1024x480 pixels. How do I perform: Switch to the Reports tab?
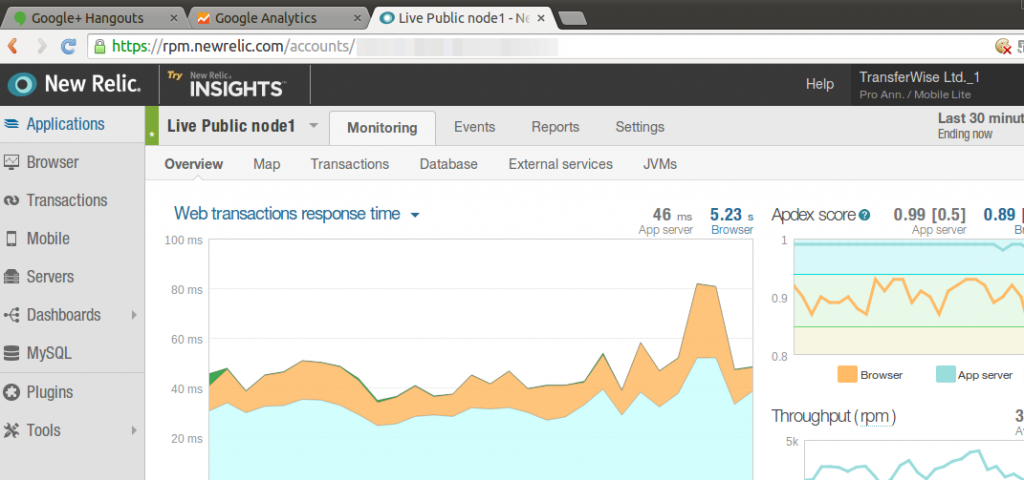[555, 127]
